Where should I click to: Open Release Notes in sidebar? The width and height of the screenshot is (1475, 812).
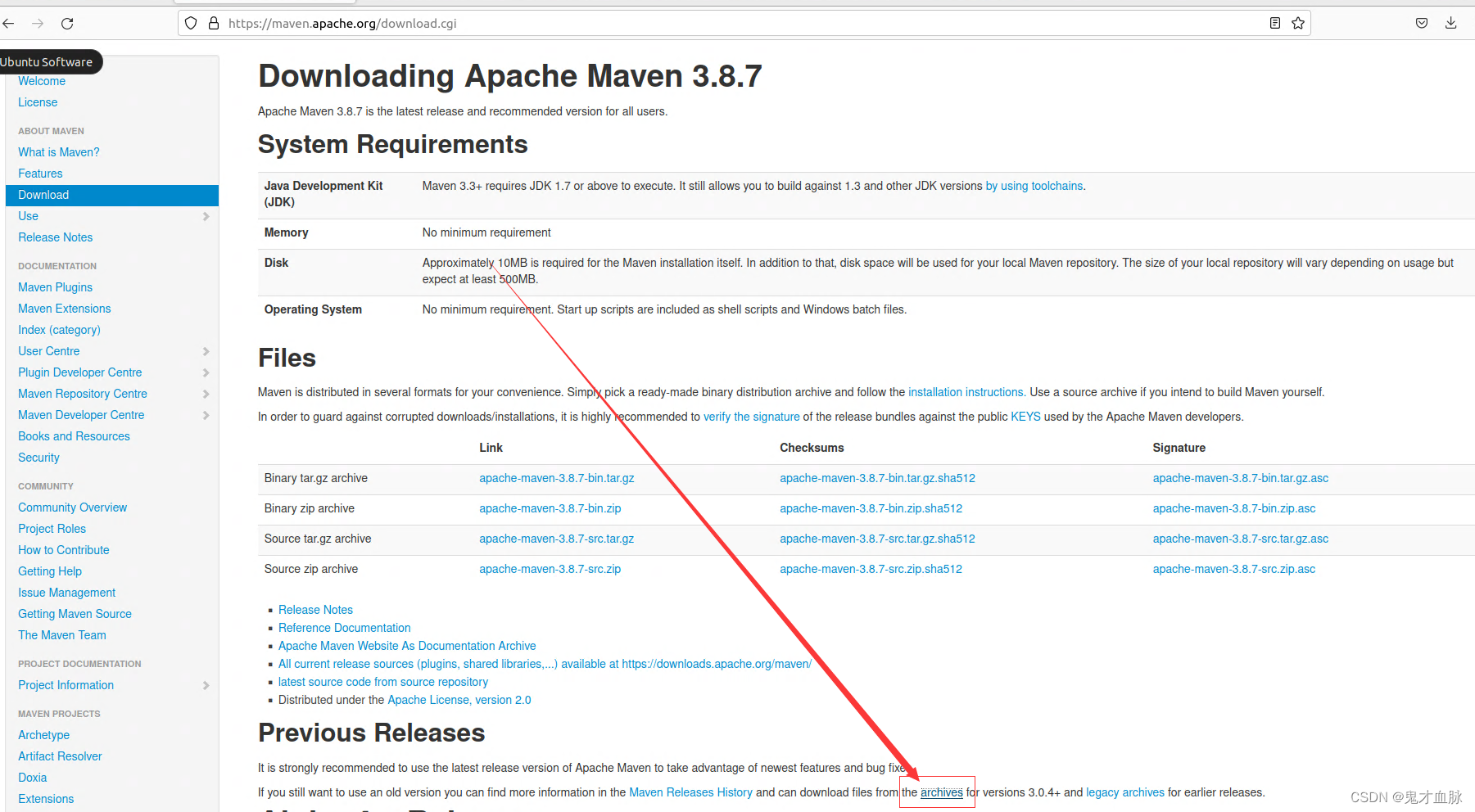(x=56, y=237)
